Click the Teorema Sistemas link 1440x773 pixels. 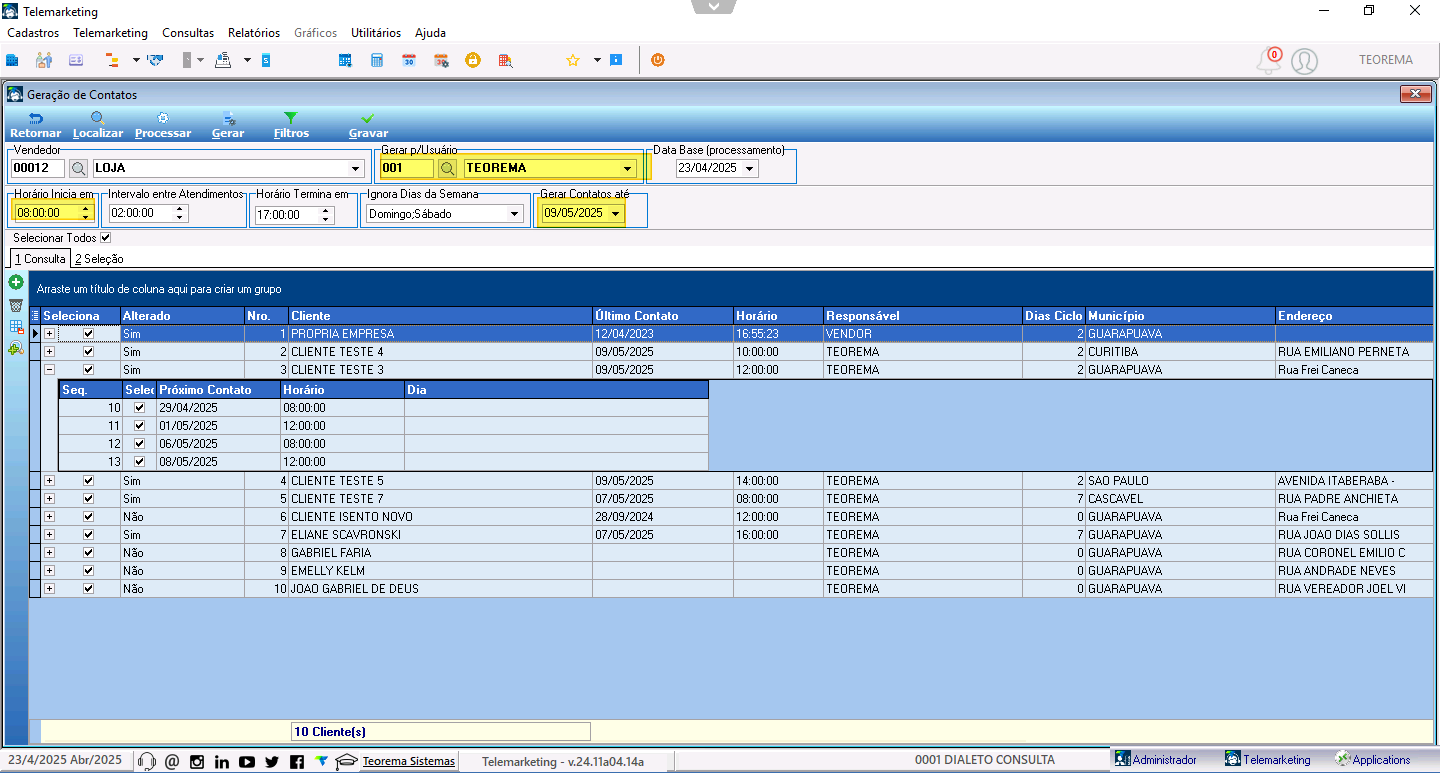409,761
